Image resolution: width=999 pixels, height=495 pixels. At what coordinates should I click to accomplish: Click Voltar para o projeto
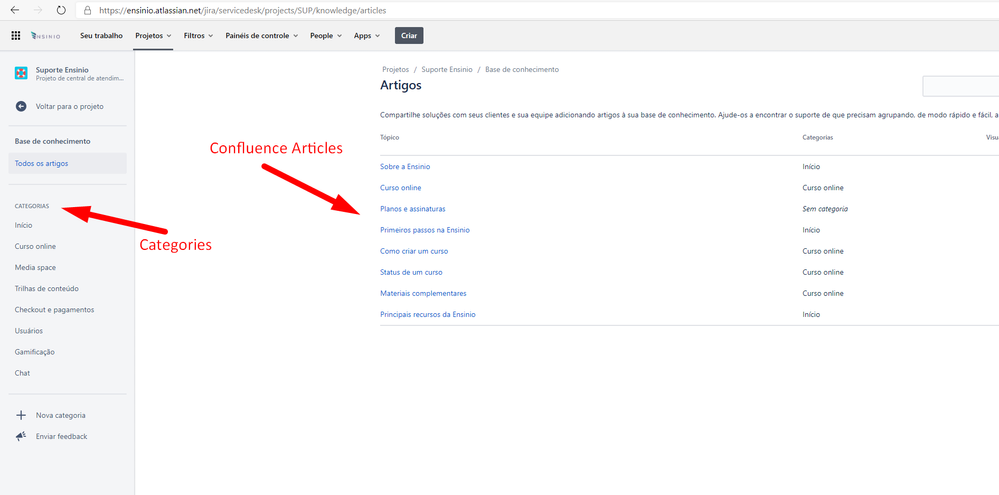(69, 106)
